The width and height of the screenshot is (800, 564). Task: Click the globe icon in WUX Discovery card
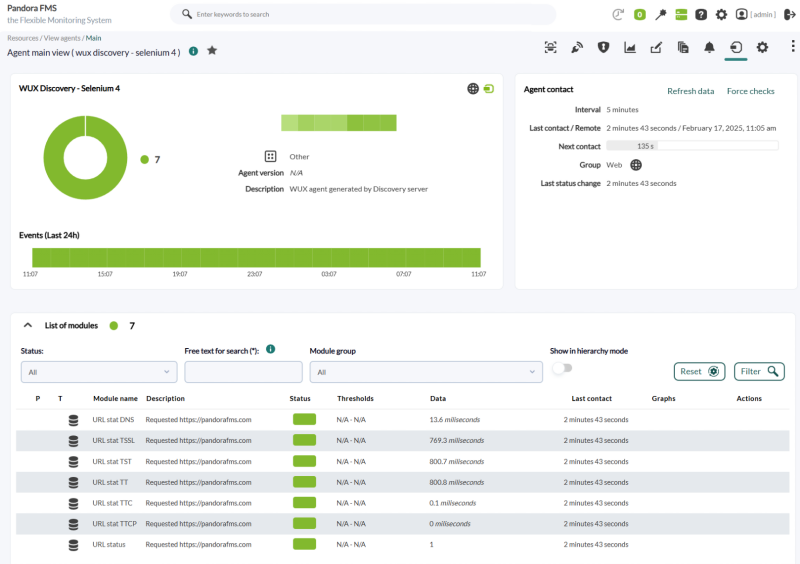pos(473,89)
